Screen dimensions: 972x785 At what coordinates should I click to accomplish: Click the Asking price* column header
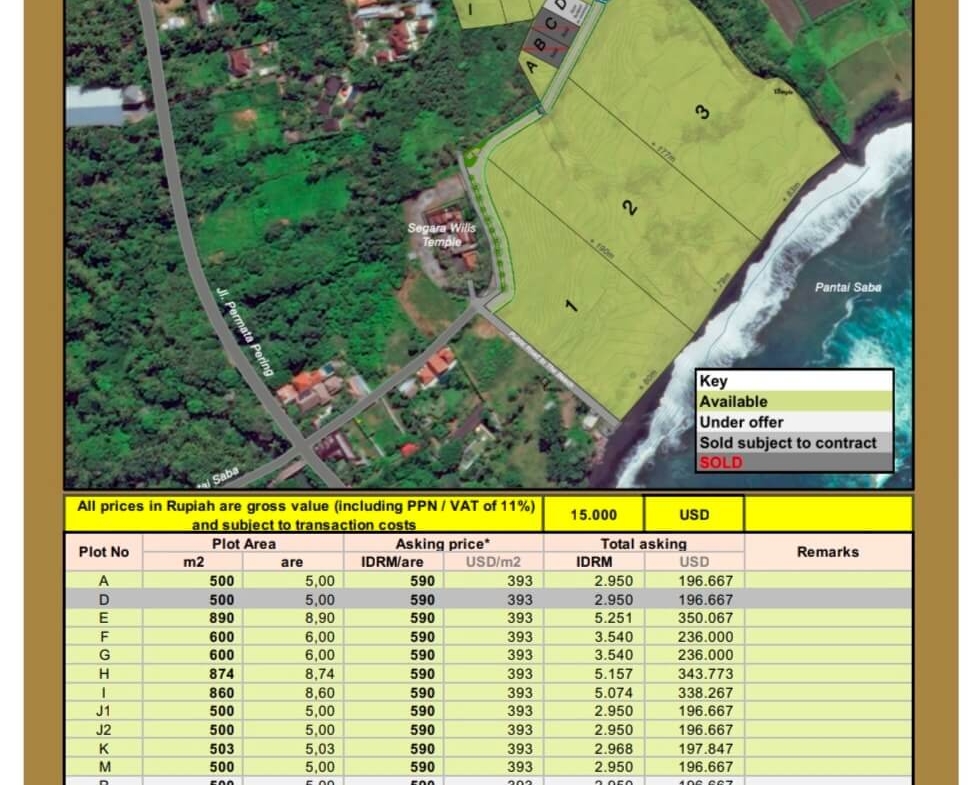pyautogui.click(x=443, y=543)
